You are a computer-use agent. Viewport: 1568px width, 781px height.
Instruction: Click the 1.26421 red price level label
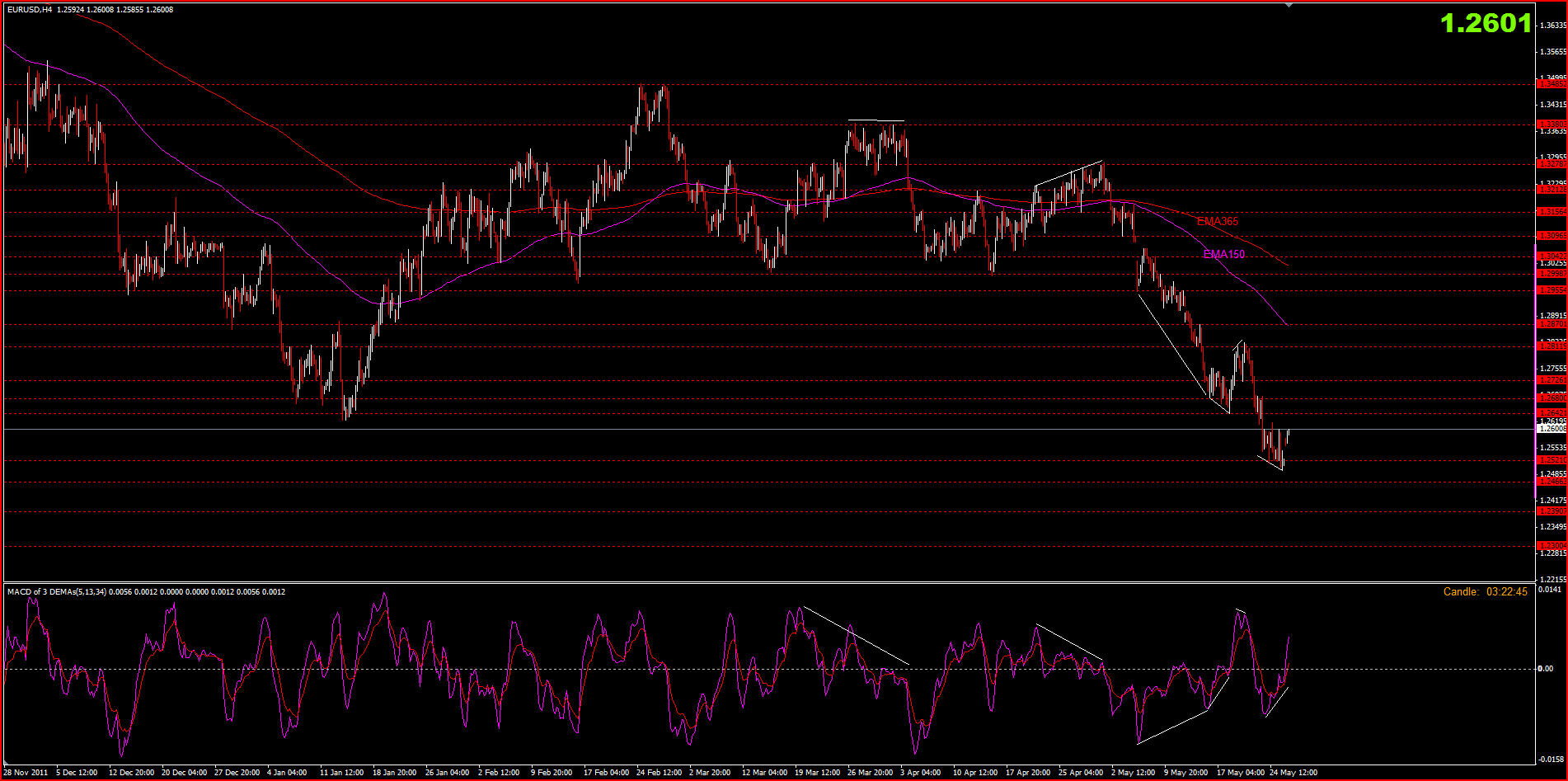[x=1552, y=412]
